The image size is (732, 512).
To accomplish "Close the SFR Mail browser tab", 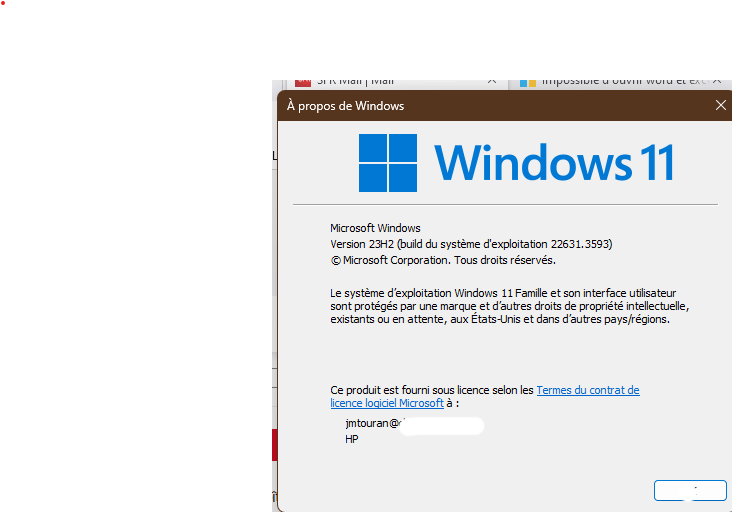I will (x=492, y=82).
